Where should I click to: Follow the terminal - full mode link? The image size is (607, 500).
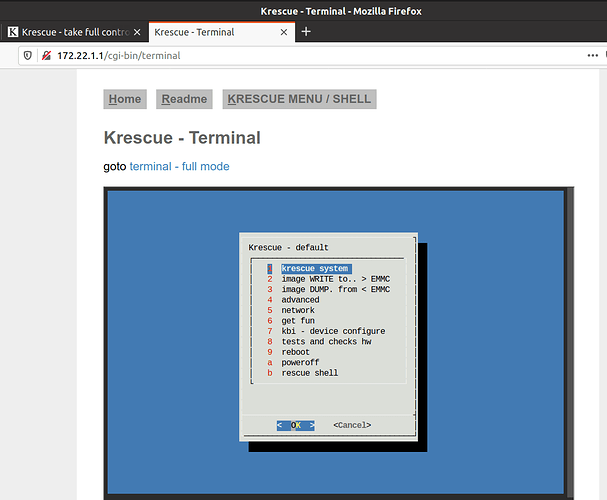pos(179,166)
